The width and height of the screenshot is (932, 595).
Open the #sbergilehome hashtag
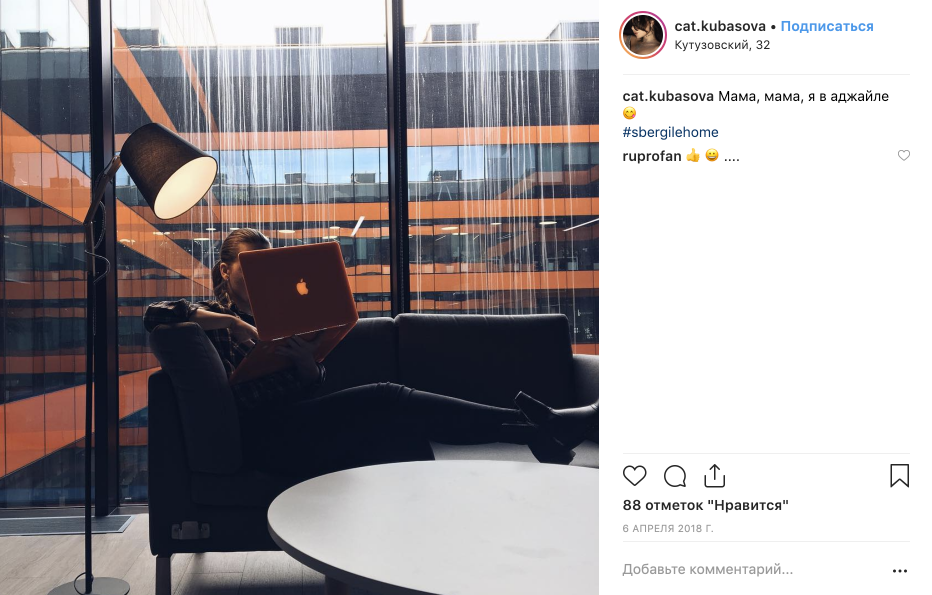(x=670, y=132)
